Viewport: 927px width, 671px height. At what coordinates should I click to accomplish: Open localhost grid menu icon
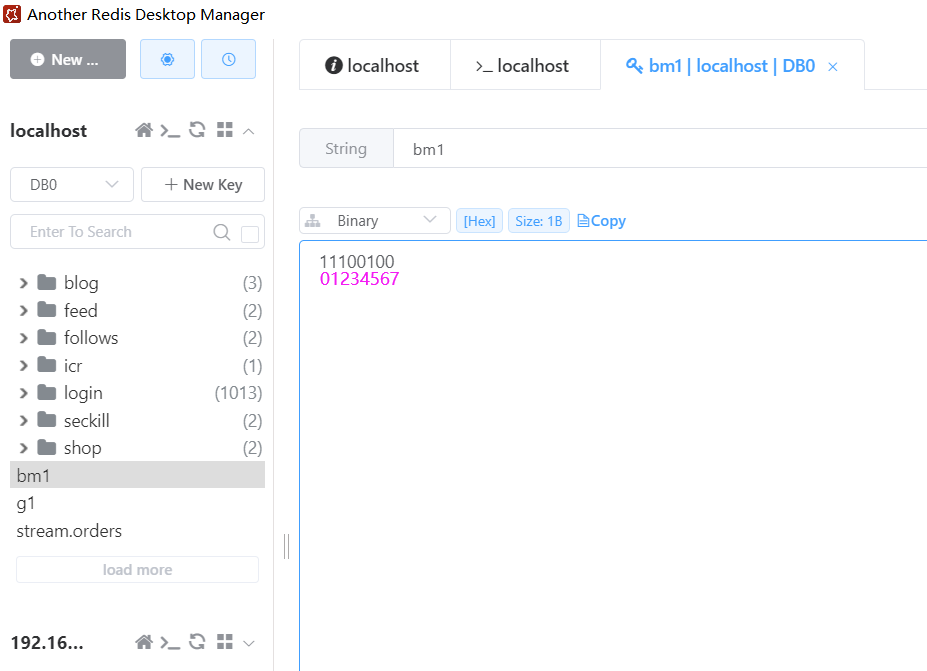[224, 131]
